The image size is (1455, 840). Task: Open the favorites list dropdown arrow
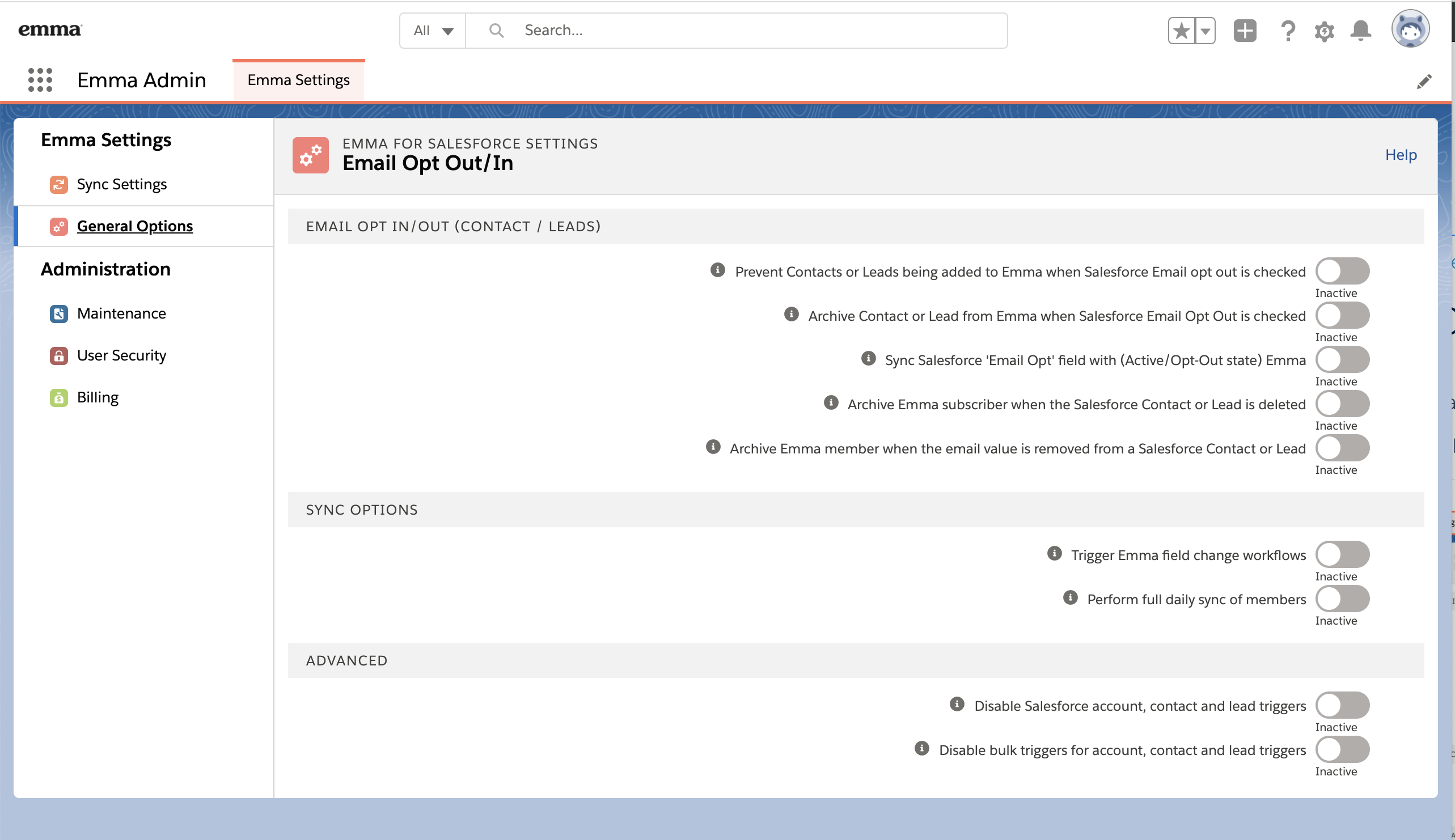(1205, 31)
